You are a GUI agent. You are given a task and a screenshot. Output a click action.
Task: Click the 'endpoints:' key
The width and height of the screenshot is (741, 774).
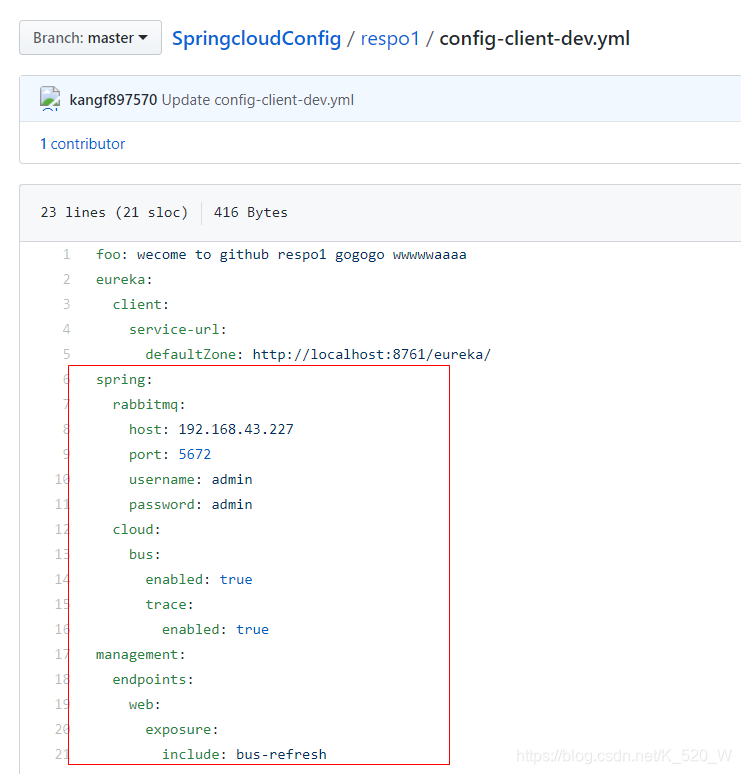tap(153, 680)
